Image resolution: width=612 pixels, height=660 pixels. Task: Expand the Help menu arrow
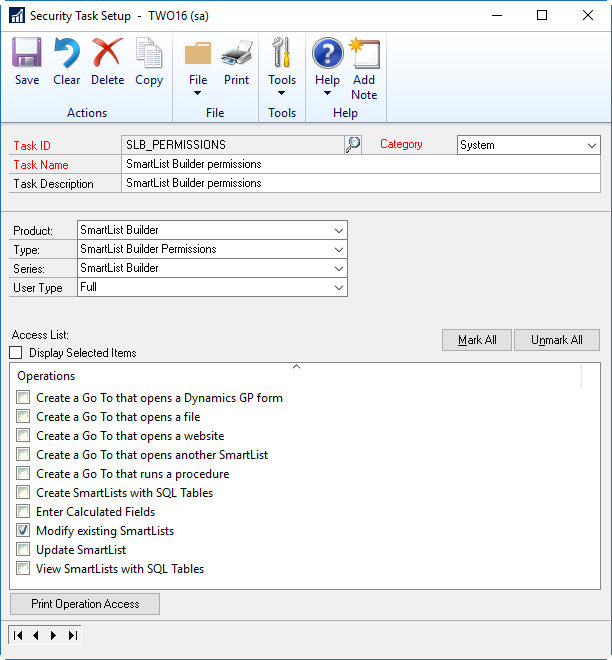327,93
